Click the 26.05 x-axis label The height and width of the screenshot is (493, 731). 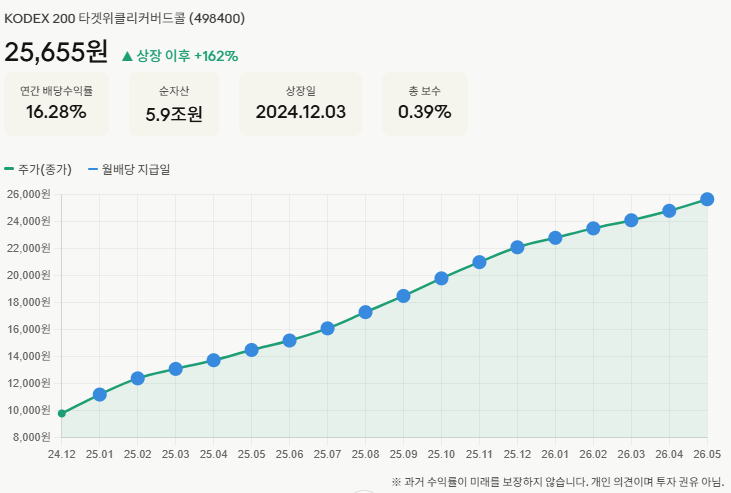707,454
